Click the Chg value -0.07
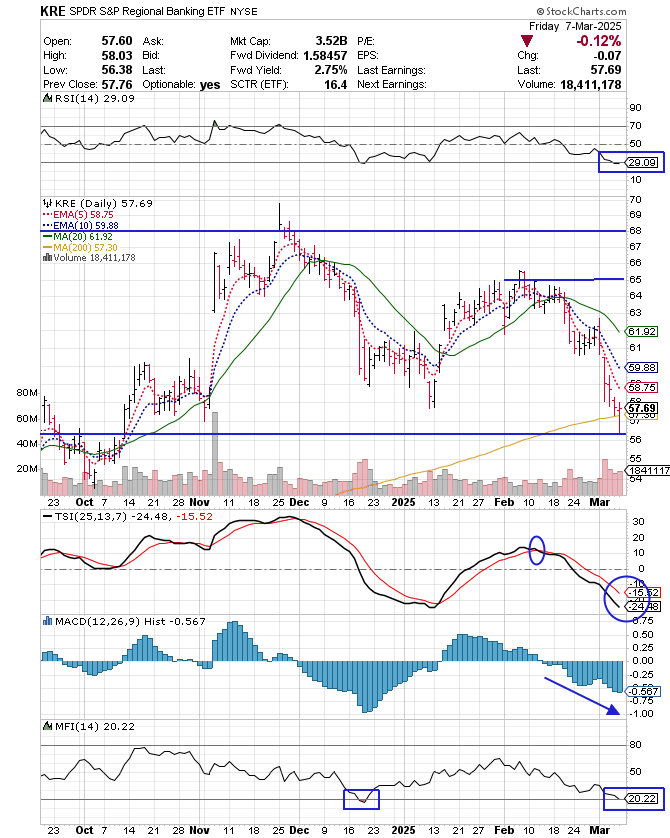This screenshot has height=838, width=670. point(609,56)
